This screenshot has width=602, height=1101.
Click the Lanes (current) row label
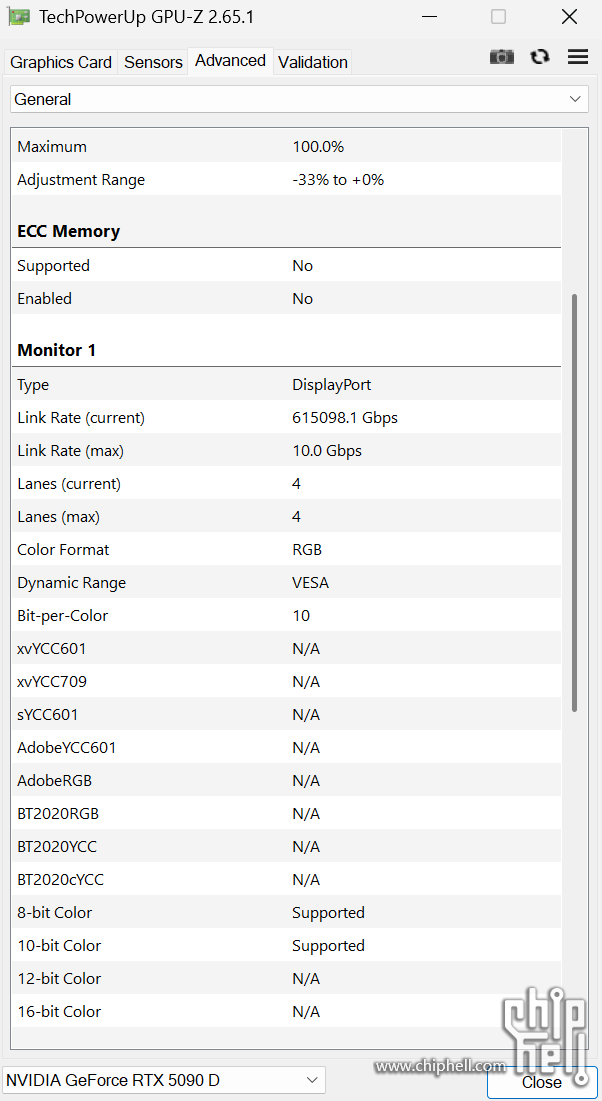click(x=69, y=484)
